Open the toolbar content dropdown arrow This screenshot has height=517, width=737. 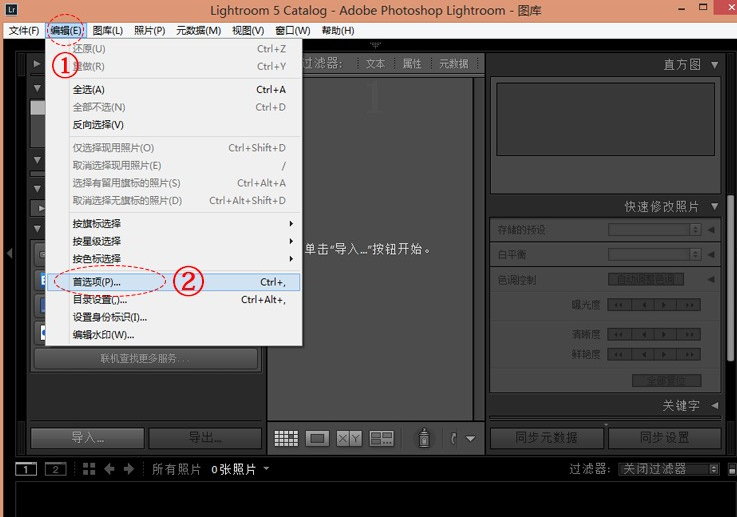click(x=470, y=439)
